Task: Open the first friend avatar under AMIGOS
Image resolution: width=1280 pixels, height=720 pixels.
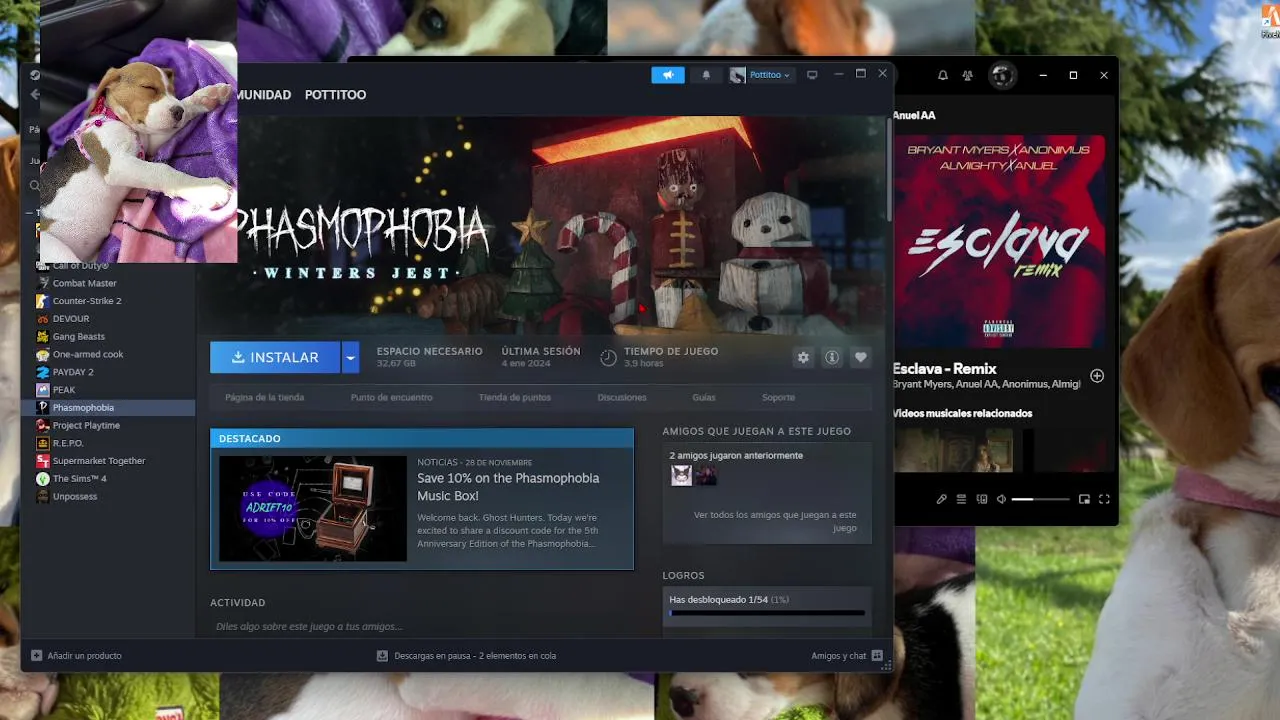Action: [x=681, y=475]
